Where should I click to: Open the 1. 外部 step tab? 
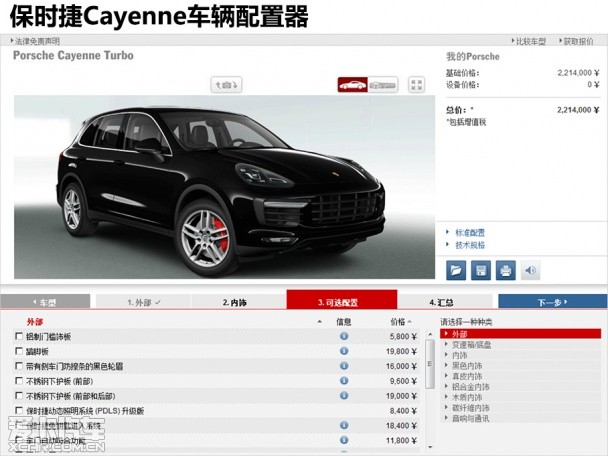click(x=143, y=302)
